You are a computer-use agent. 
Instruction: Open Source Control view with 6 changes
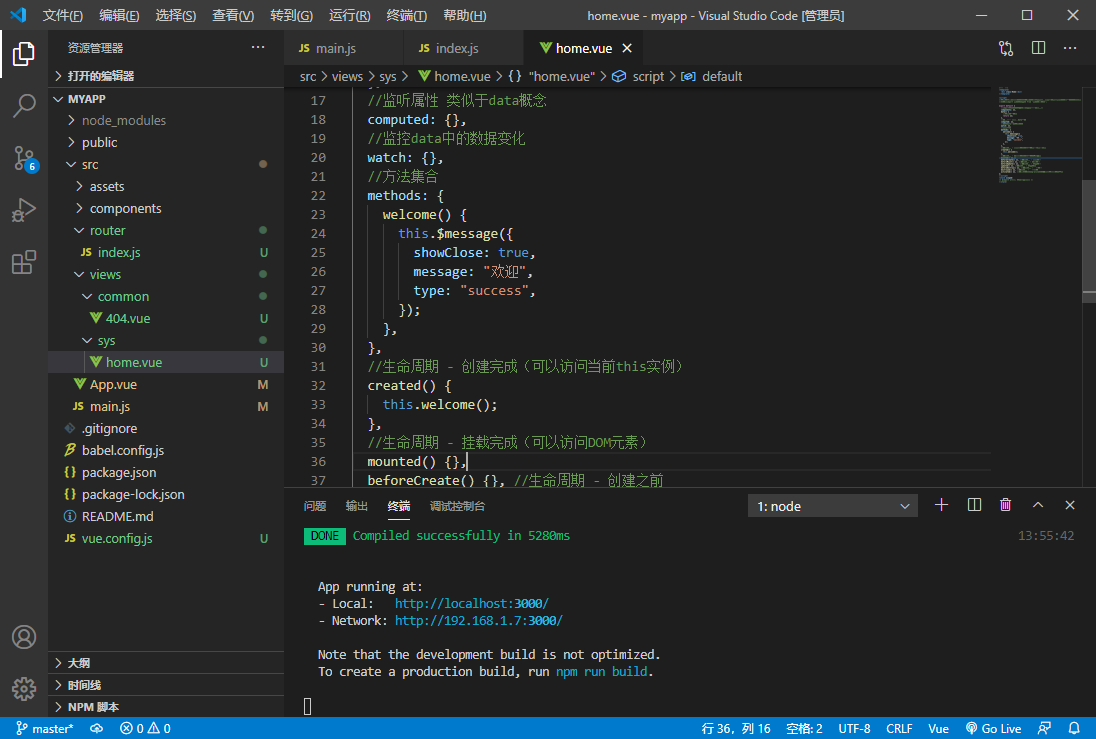pyautogui.click(x=24, y=158)
